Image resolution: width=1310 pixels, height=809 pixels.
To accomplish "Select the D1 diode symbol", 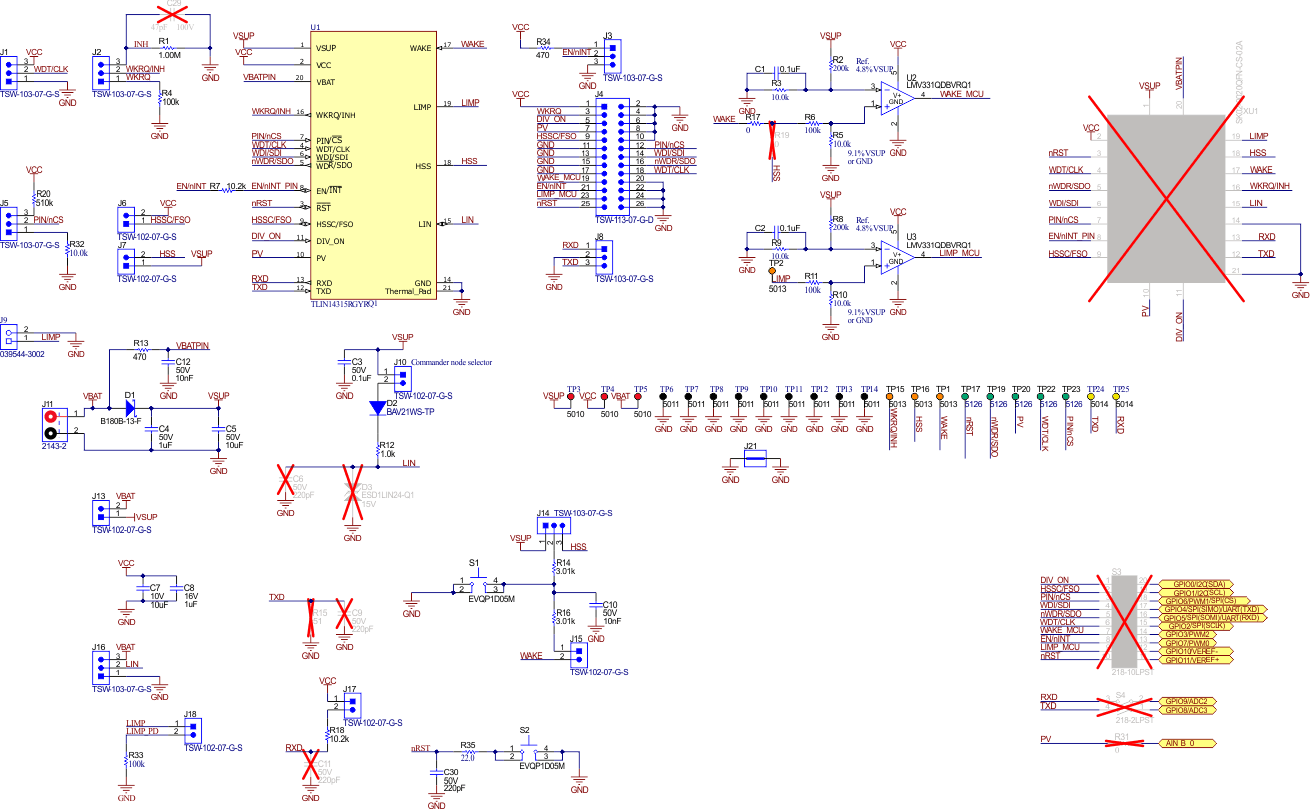I will [x=130, y=408].
